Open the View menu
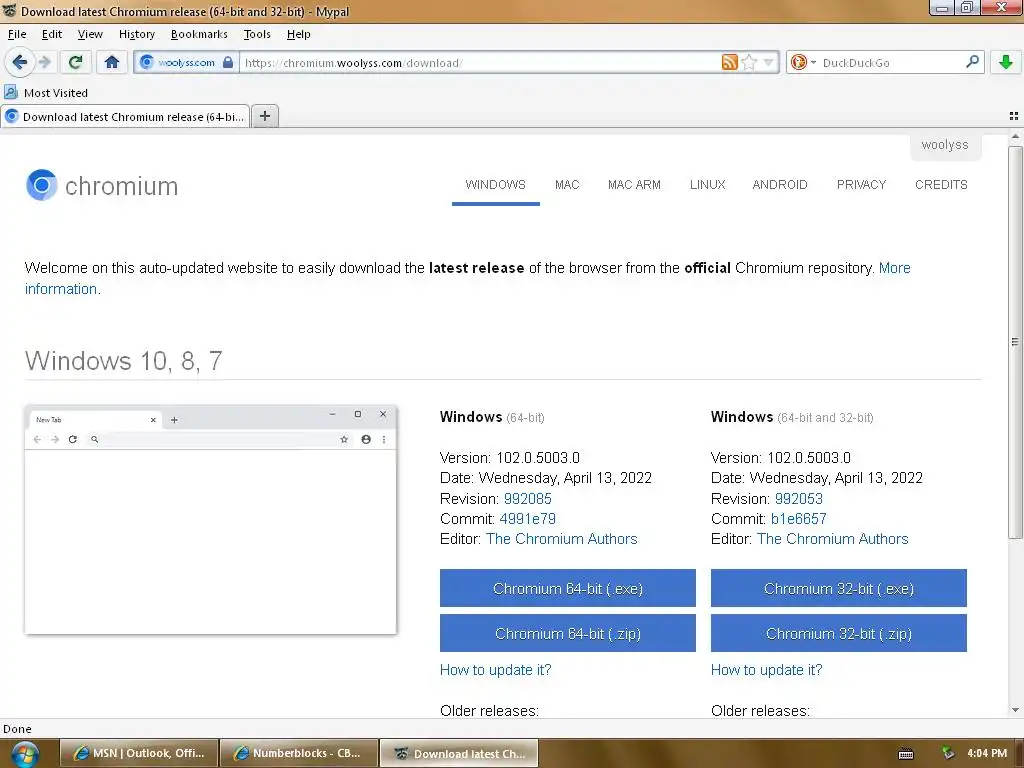Image resolution: width=1024 pixels, height=768 pixels. (90, 34)
